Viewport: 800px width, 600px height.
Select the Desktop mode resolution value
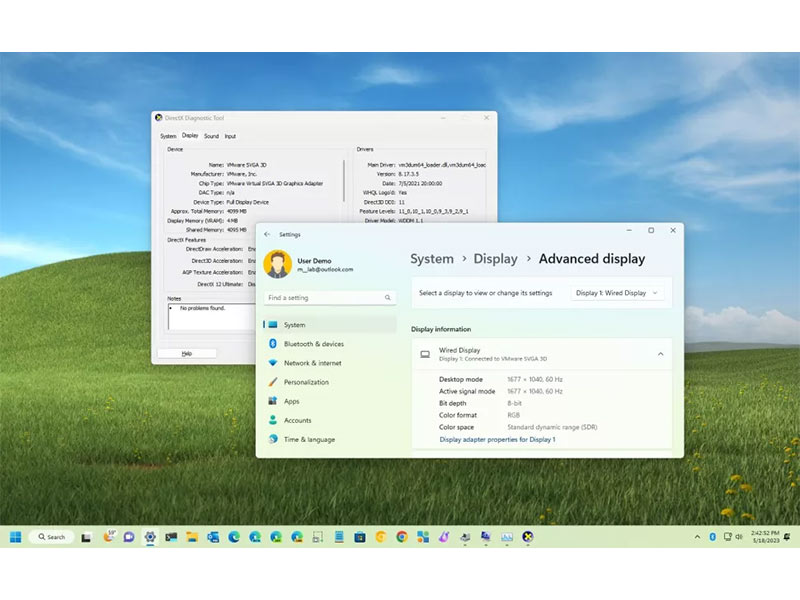coord(535,379)
